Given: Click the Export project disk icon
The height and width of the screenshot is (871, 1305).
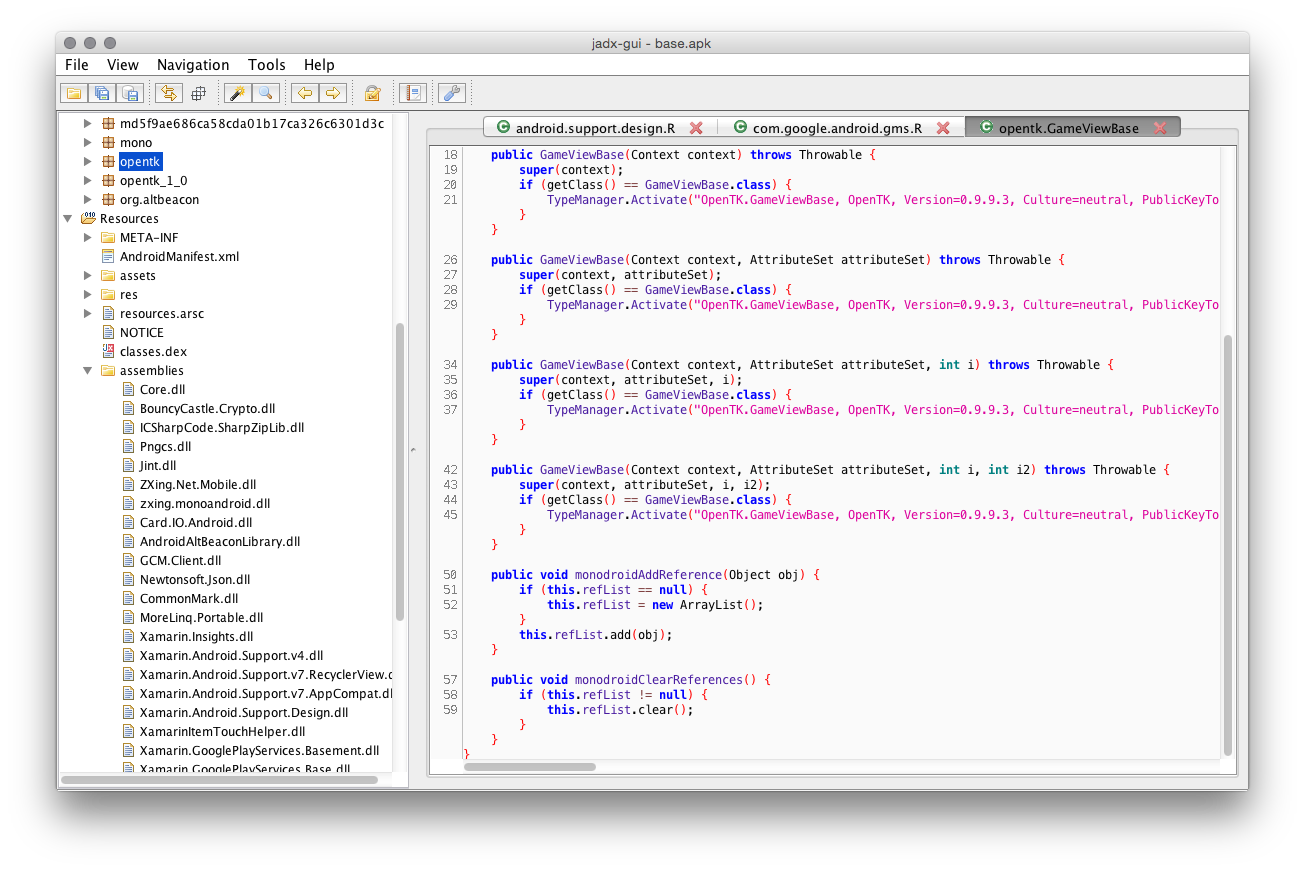Looking at the screenshot, I should 129,94.
